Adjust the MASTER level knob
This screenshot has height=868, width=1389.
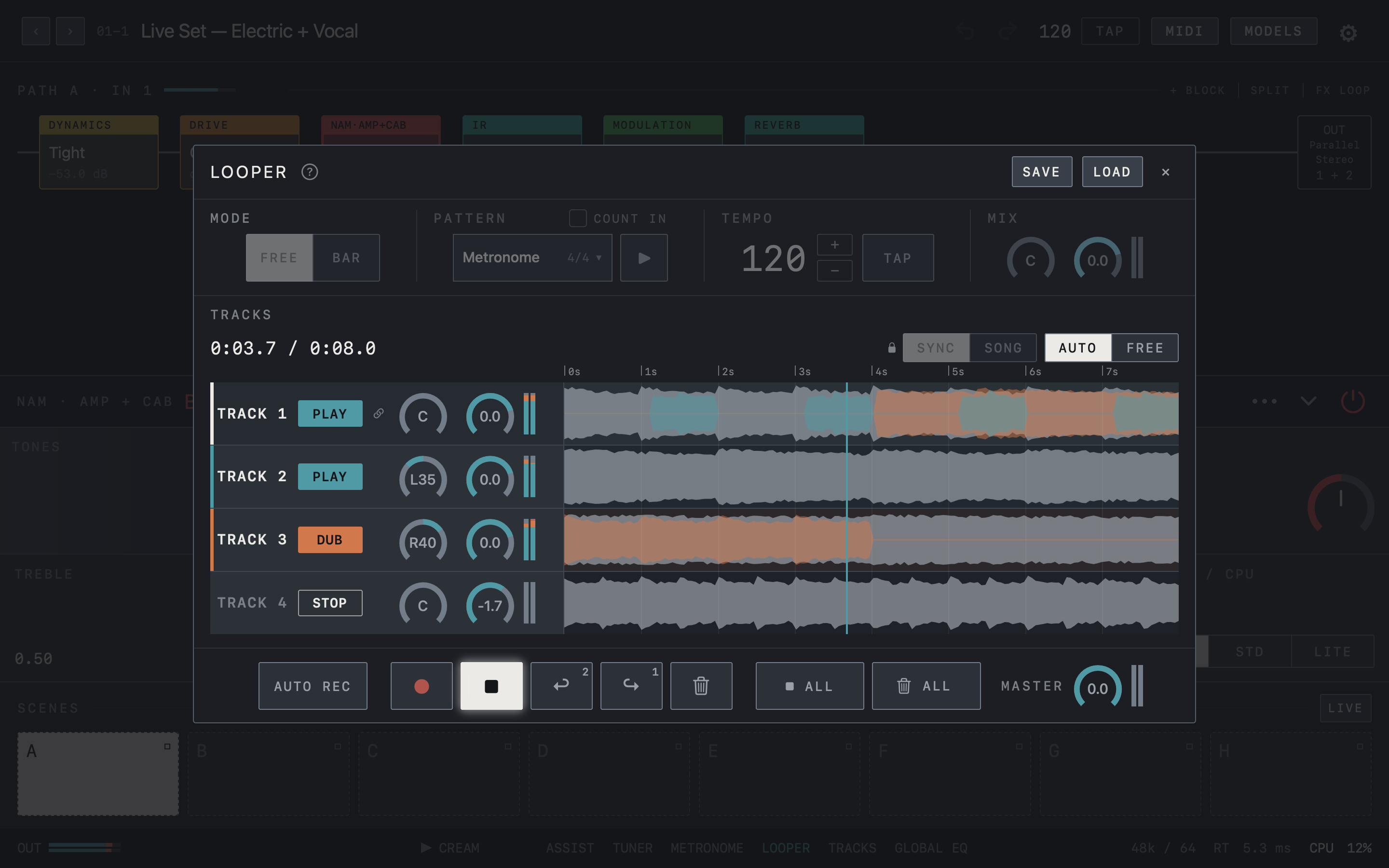pos(1097,687)
